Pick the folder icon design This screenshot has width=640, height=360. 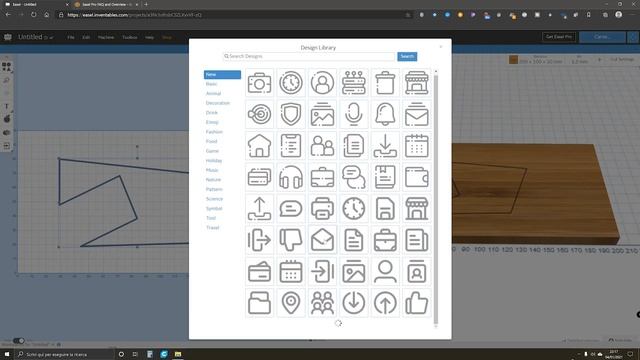coord(259,303)
